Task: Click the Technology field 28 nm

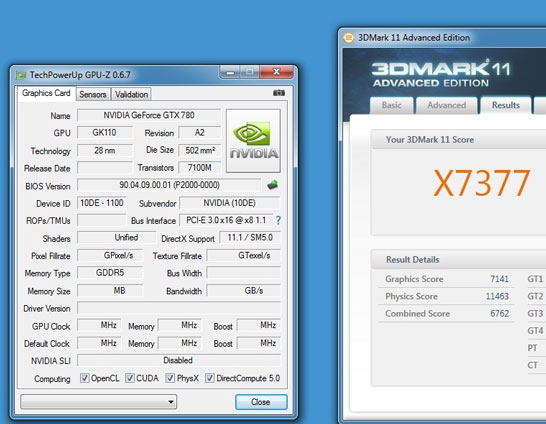Action: pos(104,150)
